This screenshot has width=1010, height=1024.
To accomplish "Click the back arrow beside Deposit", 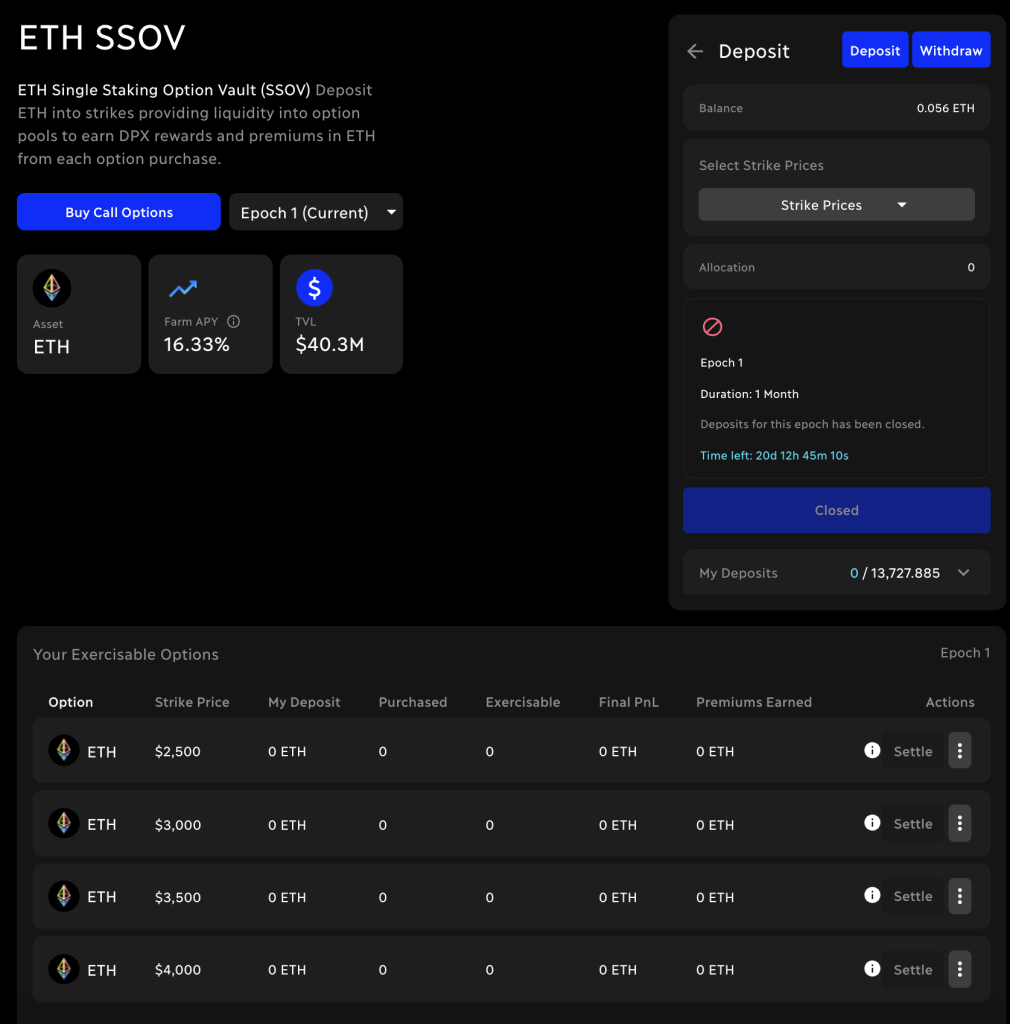I will click(x=695, y=51).
